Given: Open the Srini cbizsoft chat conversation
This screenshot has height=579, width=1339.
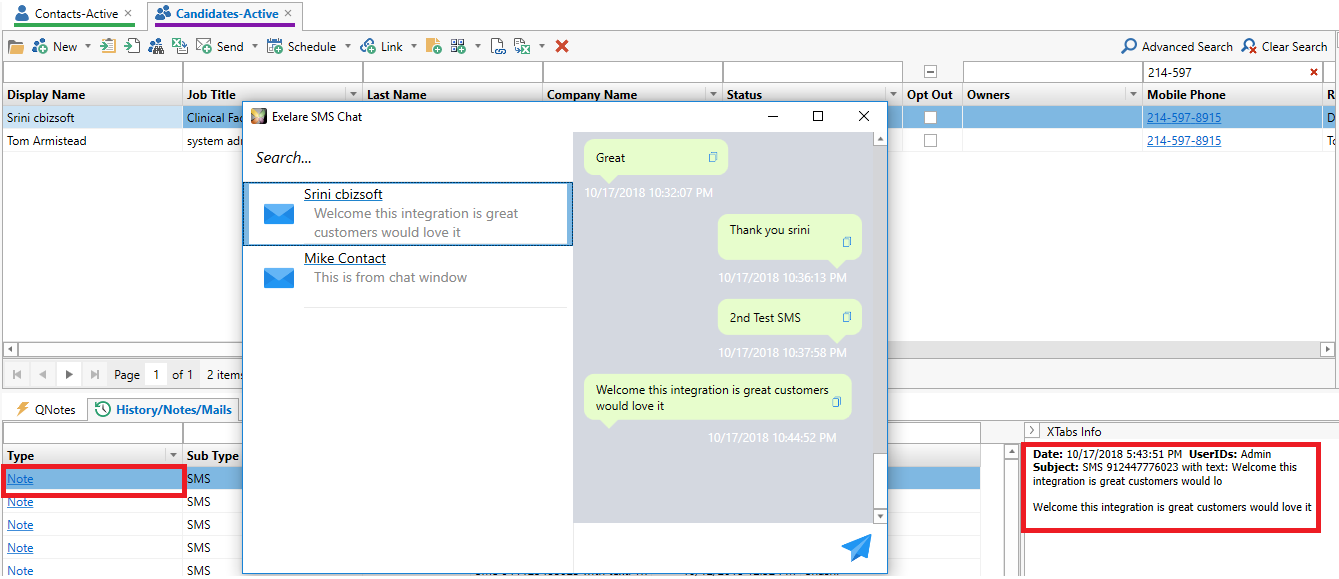Looking at the screenshot, I should tap(408, 213).
